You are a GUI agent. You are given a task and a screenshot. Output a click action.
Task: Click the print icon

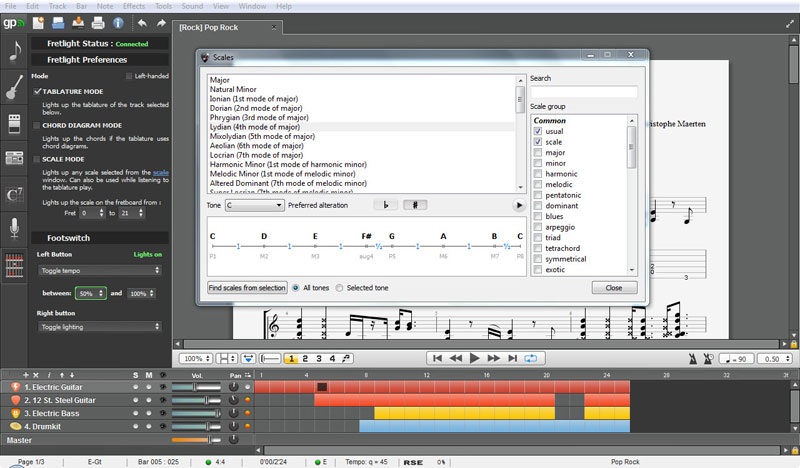coord(98,23)
